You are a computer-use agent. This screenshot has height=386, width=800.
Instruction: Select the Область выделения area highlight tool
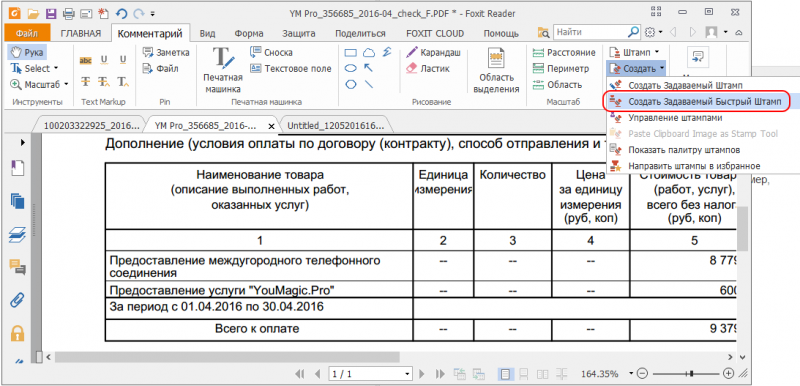[x=496, y=70]
